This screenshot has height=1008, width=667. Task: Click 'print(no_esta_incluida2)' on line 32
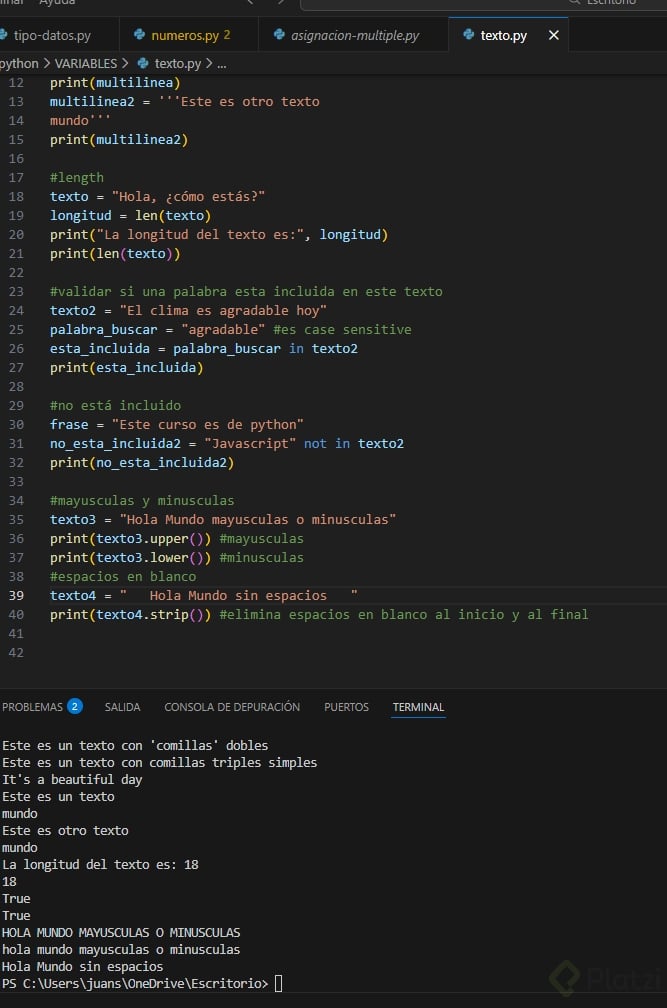(142, 463)
